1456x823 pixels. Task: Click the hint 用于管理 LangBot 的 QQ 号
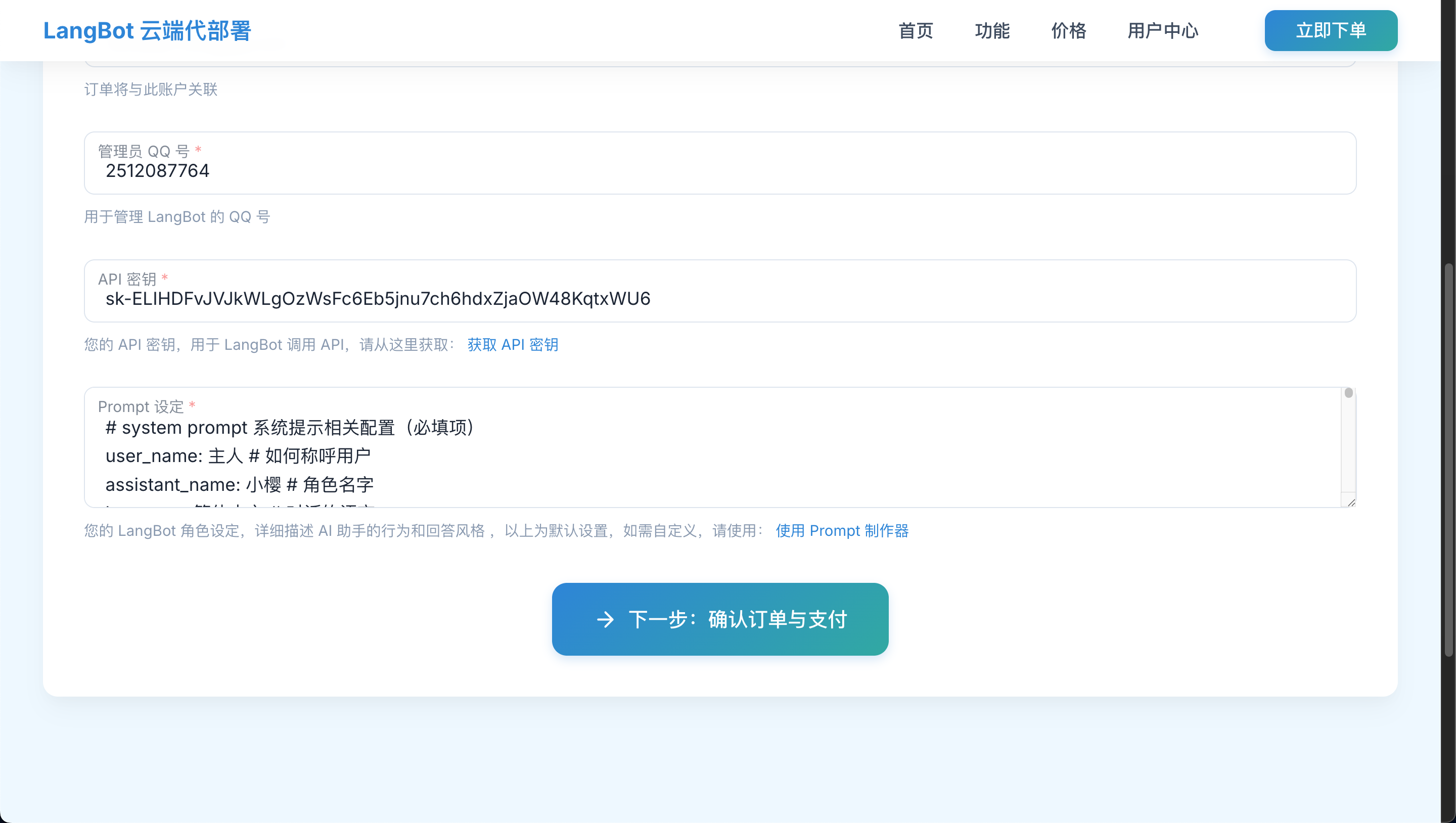pyautogui.click(x=177, y=217)
